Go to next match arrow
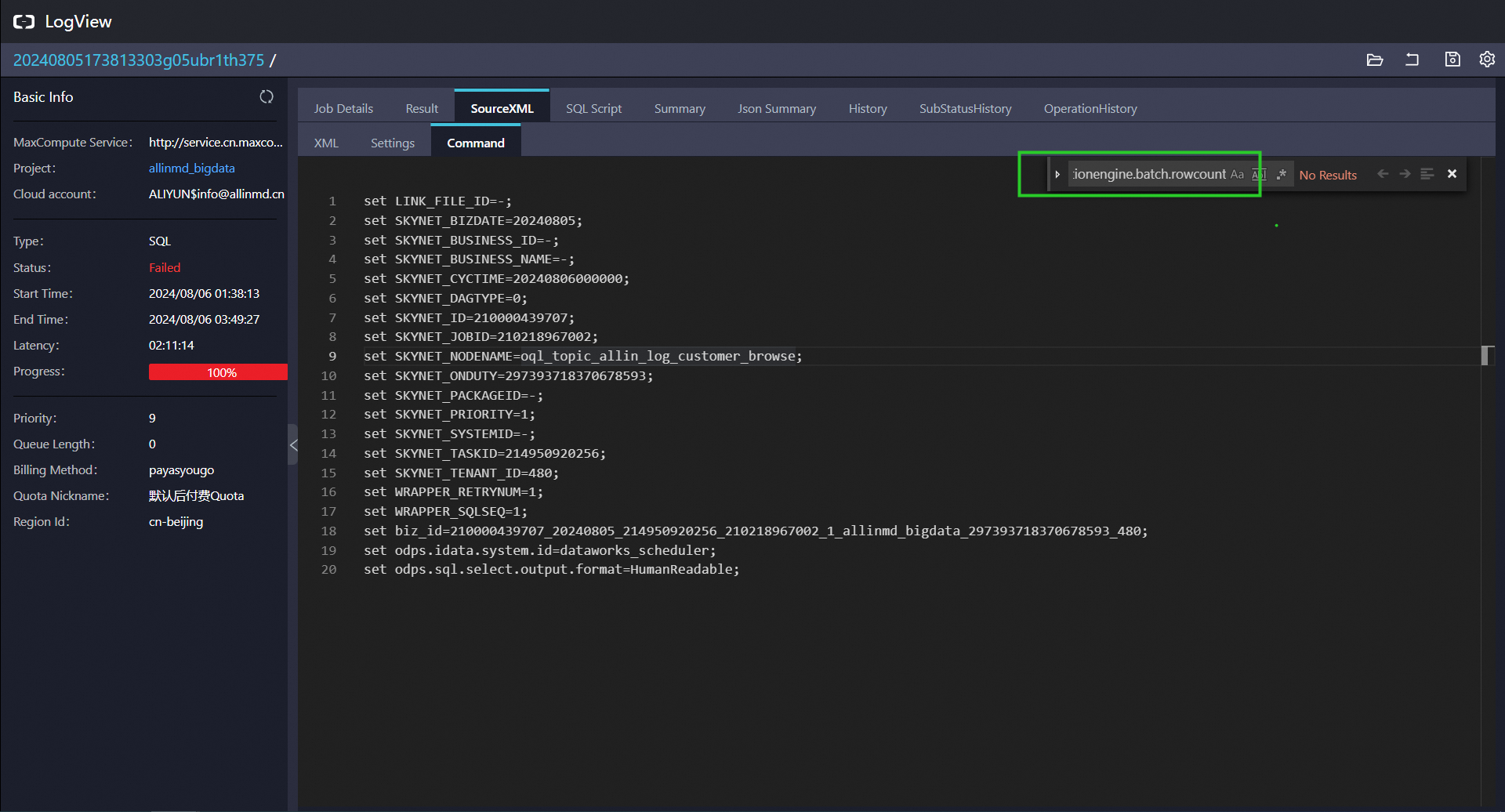This screenshot has width=1505, height=812. coord(1405,174)
